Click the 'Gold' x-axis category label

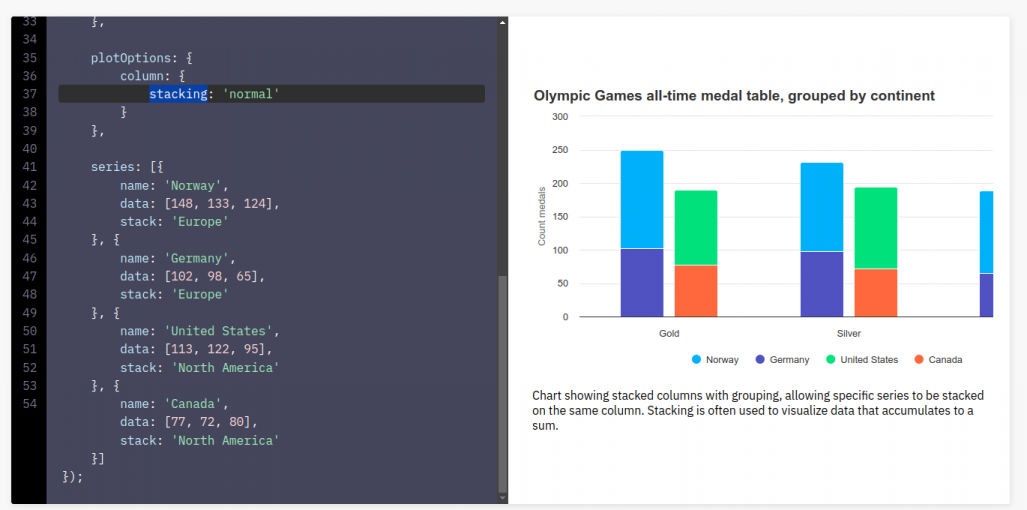669,333
